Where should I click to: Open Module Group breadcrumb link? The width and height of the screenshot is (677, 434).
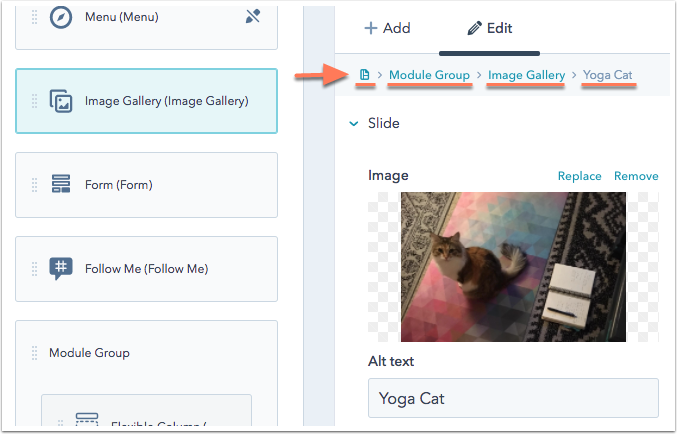click(x=429, y=75)
